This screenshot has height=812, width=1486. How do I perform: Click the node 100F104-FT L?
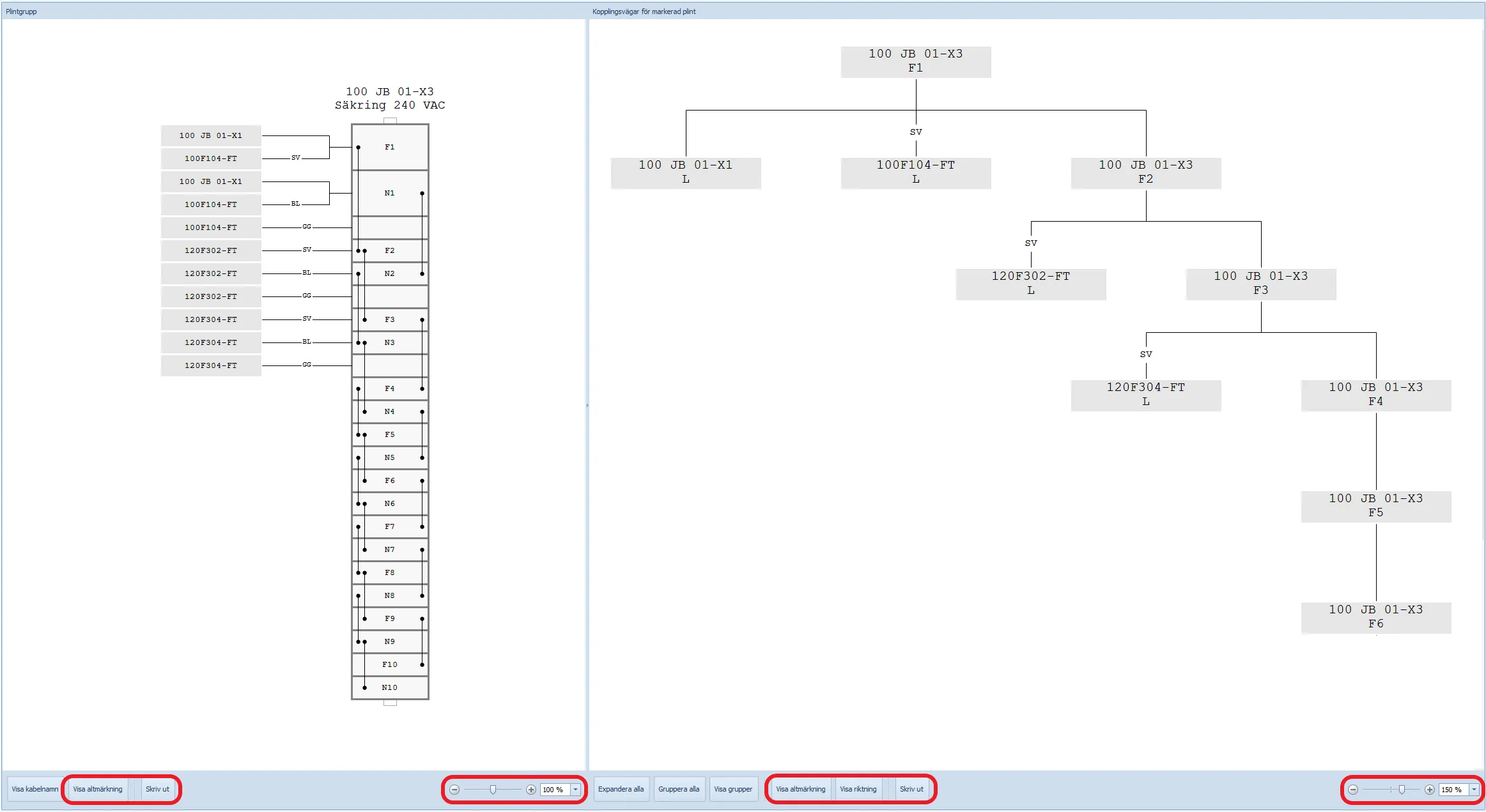pos(916,172)
